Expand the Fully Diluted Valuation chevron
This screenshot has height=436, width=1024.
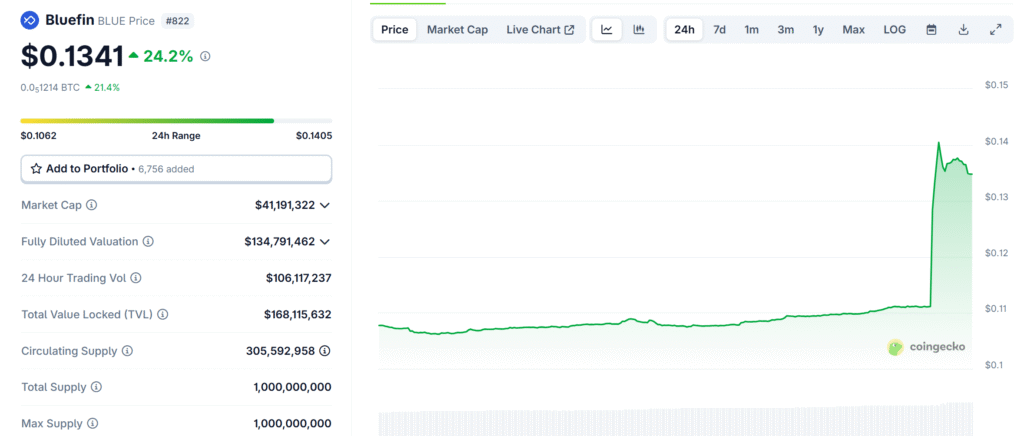click(324, 241)
